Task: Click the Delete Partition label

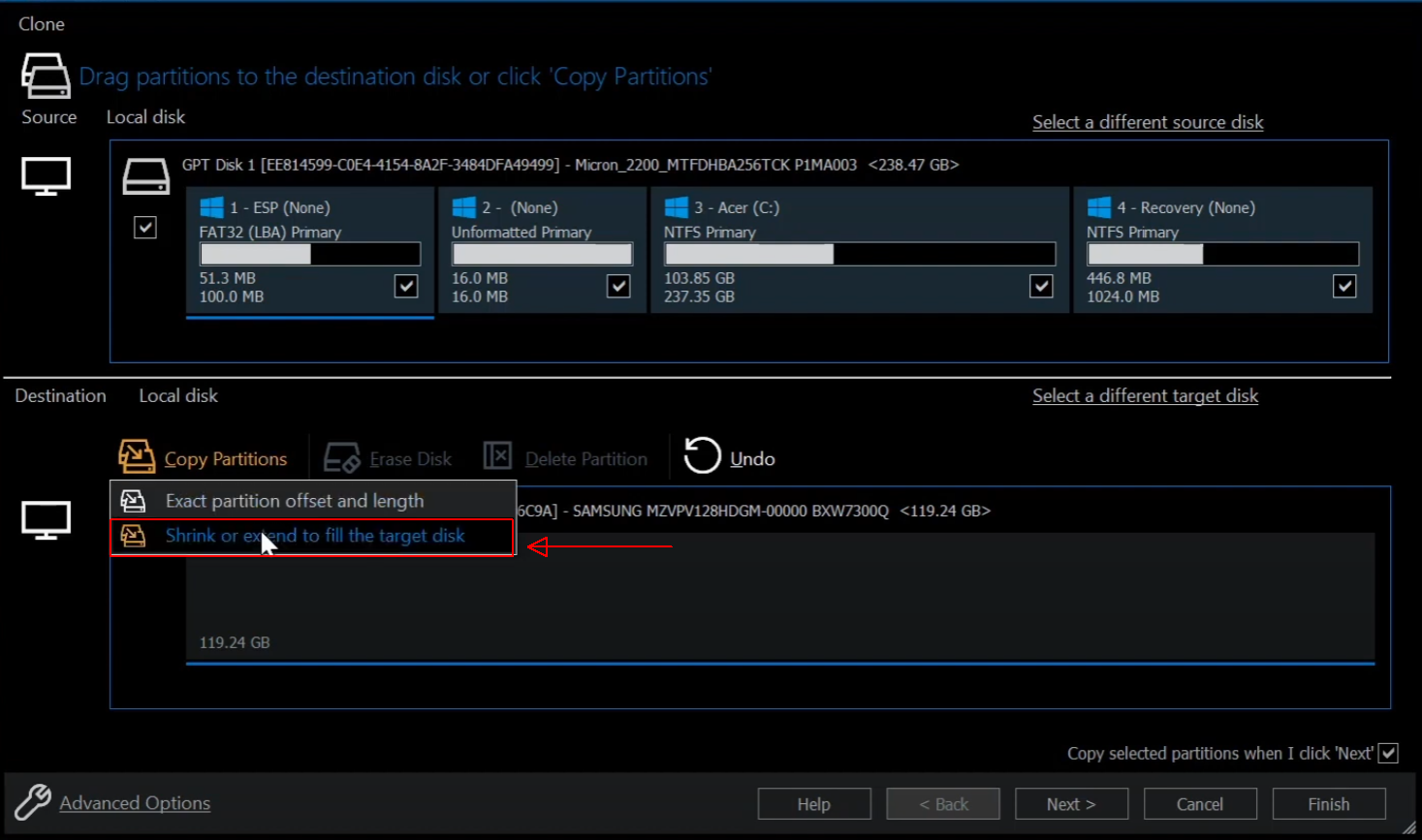Action: (586, 459)
